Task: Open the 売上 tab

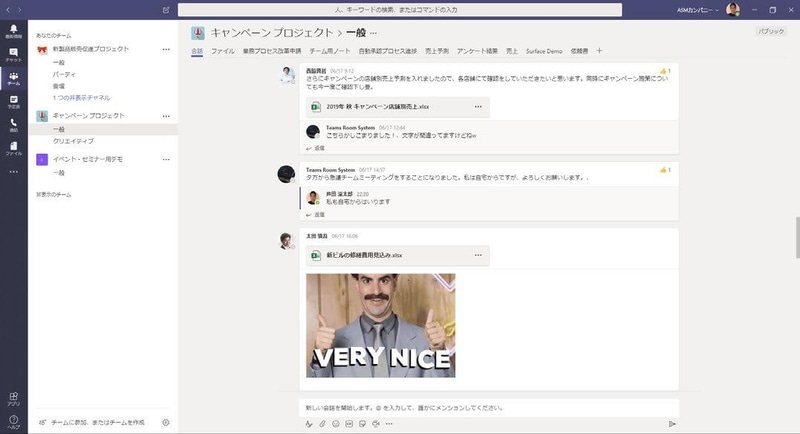Action: (x=512, y=51)
